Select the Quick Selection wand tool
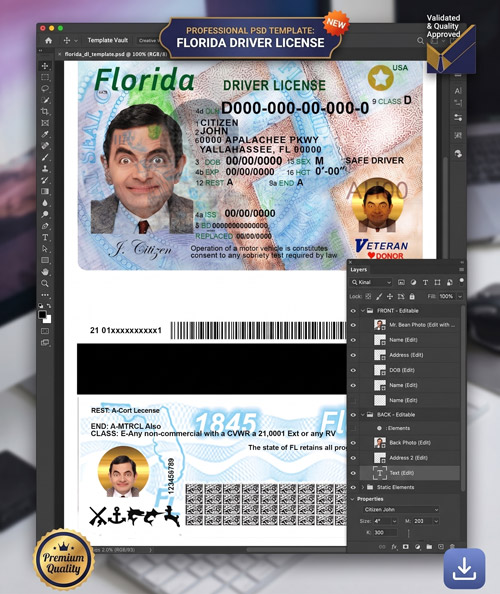The image size is (500, 594). [45, 100]
